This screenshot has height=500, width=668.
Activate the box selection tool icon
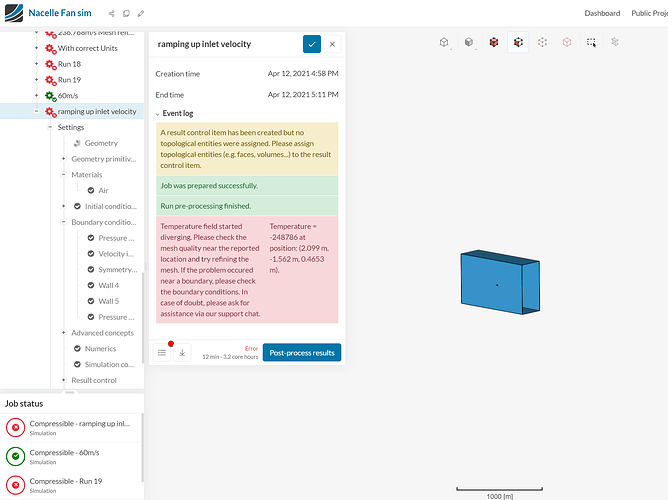(591, 42)
